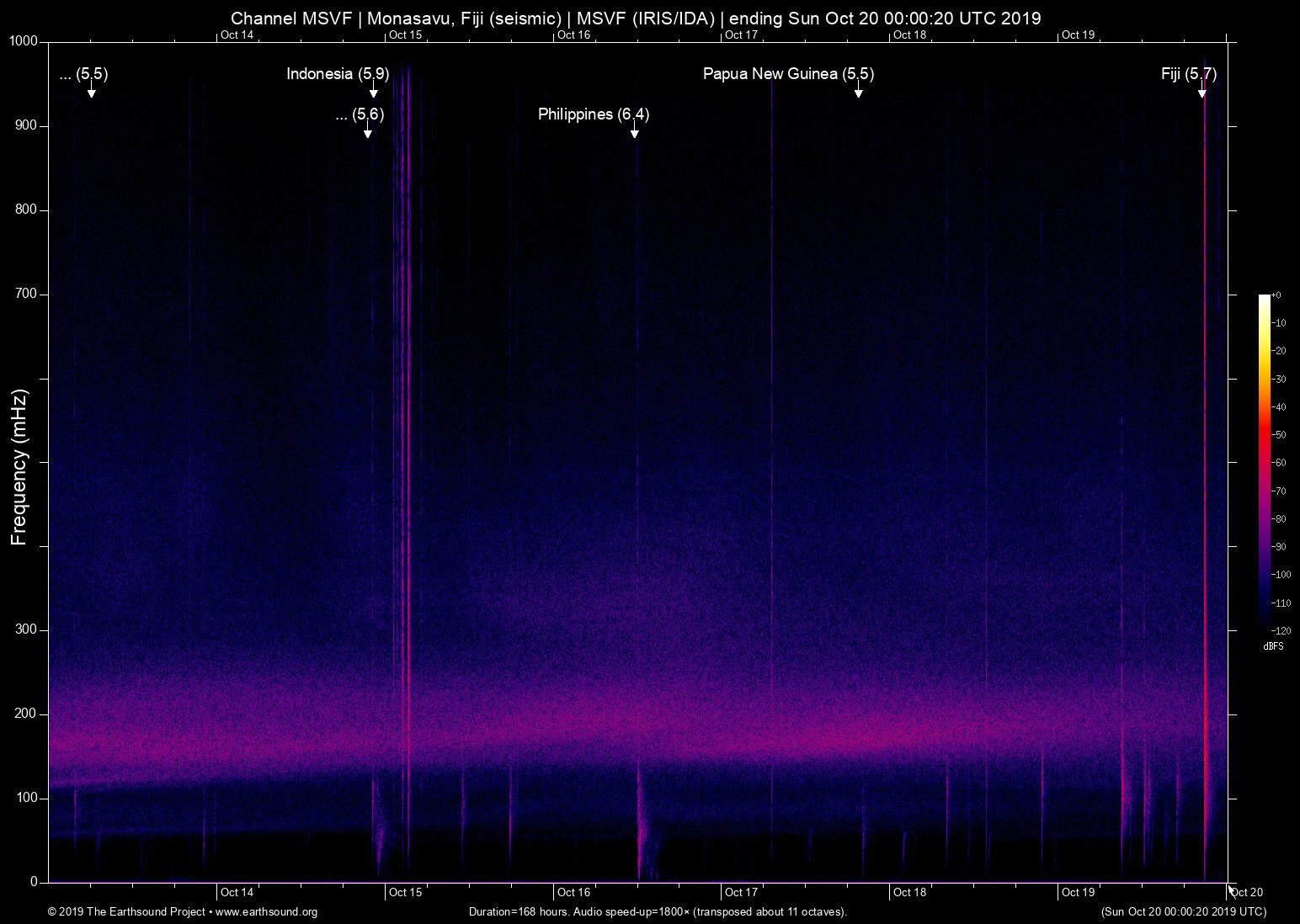Click the 200 mHz tick on frequency axis
Viewport: 1300px width, 924px height.
click(x=26, y=714)
